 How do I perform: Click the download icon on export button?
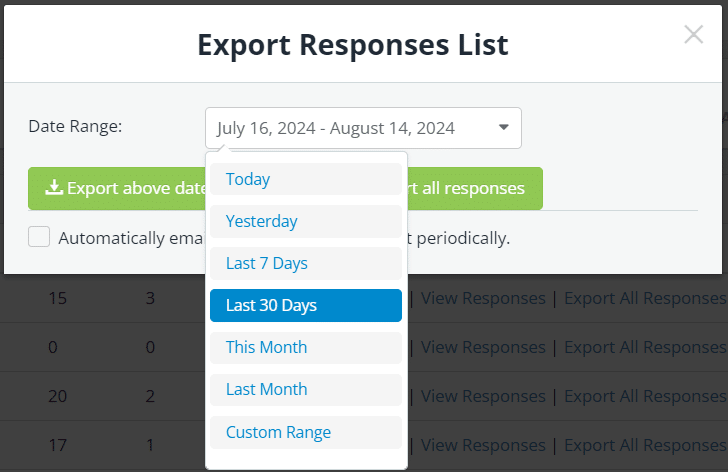click(54, 188)
